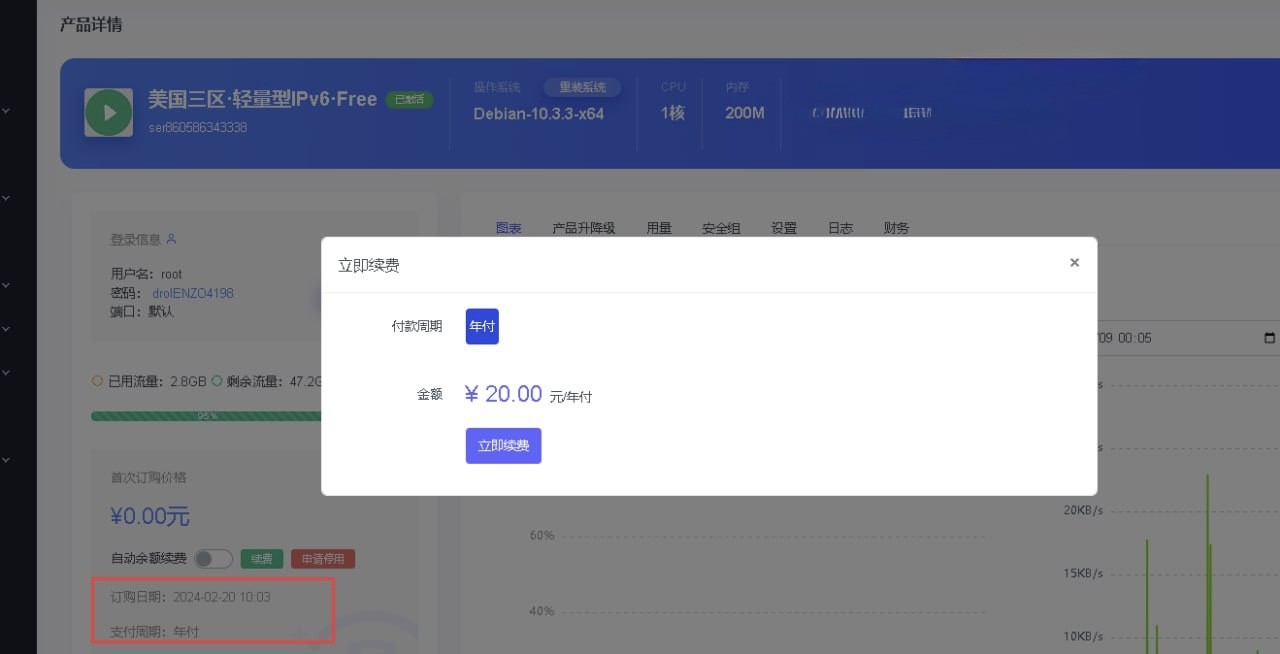Image resolution: width=1280 pixels, height=654 pixels.
Task: Open the 日志 tab
Action: [840, 228]
